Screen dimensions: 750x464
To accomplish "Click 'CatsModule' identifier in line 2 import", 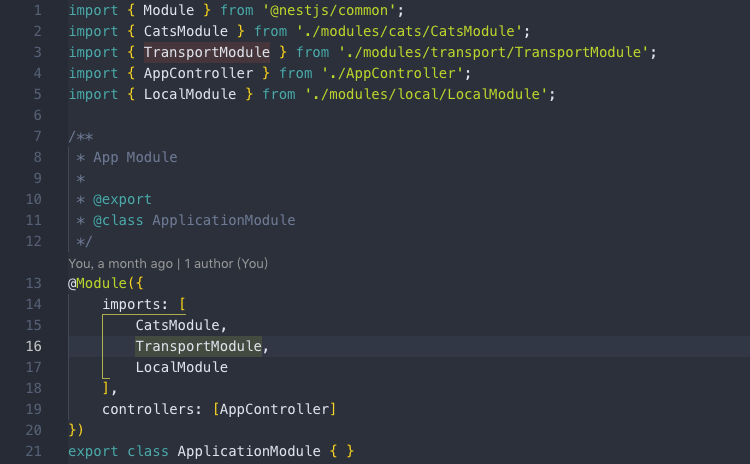I will click(x=186, y=32).
